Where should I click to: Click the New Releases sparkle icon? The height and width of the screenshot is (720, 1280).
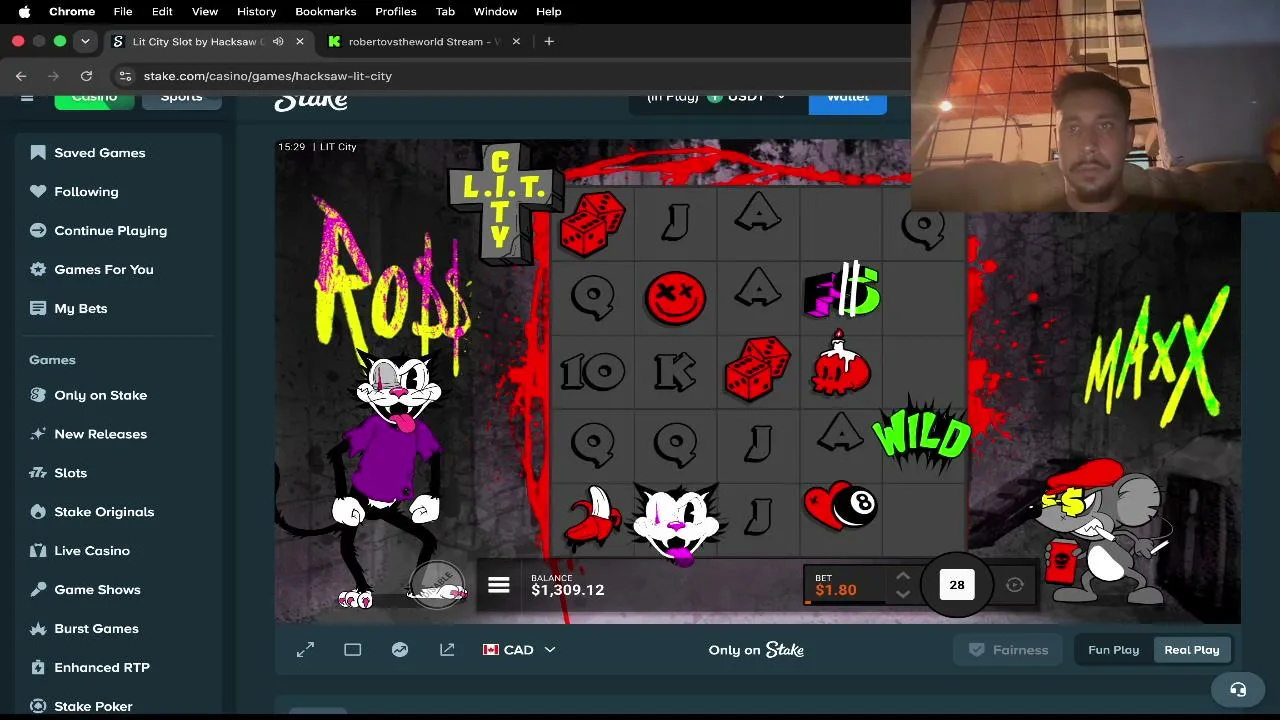(x=38, y=434)
